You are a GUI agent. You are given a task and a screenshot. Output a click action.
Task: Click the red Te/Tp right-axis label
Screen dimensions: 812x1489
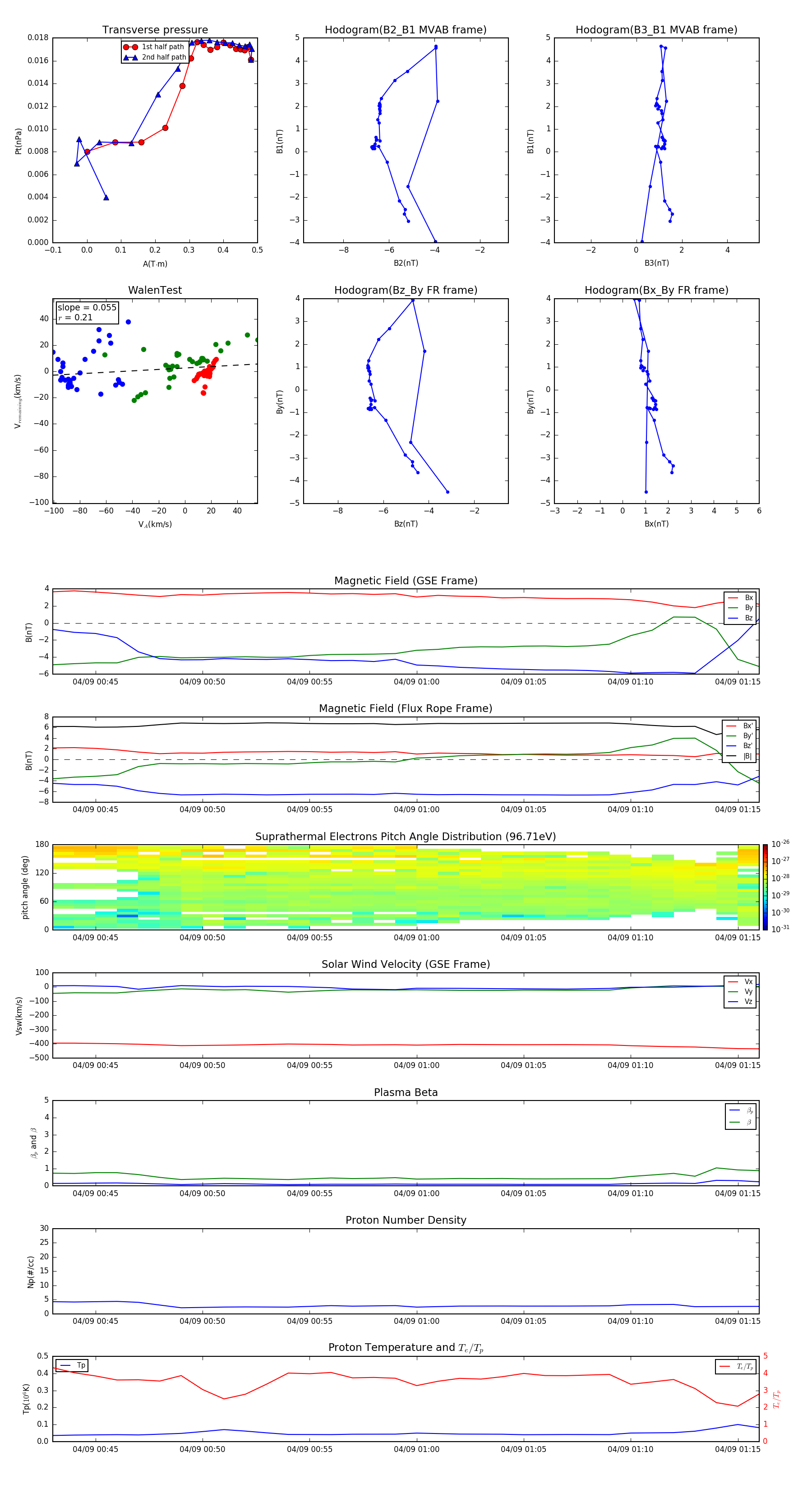pyautogui.click(x=776, y=1399)
